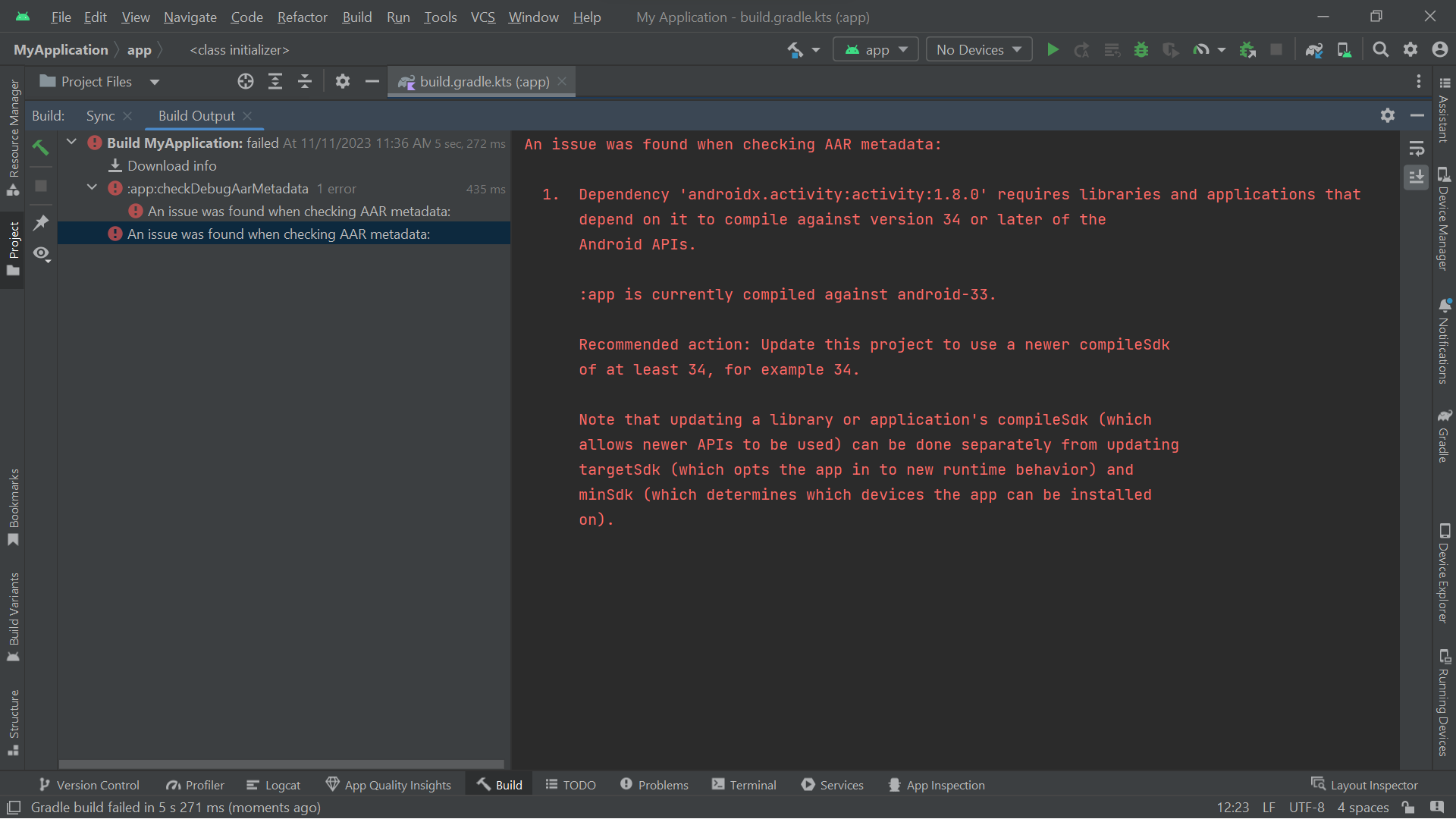Screen dimensions: 1456x819
Task: Click the LF line separator entry
Action: click(x=1269, y=808)
